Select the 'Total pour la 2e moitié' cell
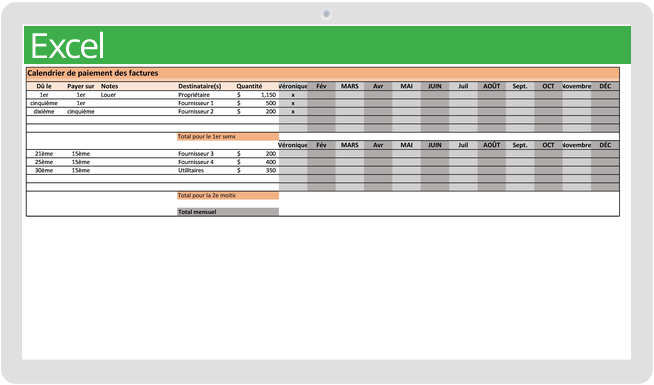 pos(228,196)
